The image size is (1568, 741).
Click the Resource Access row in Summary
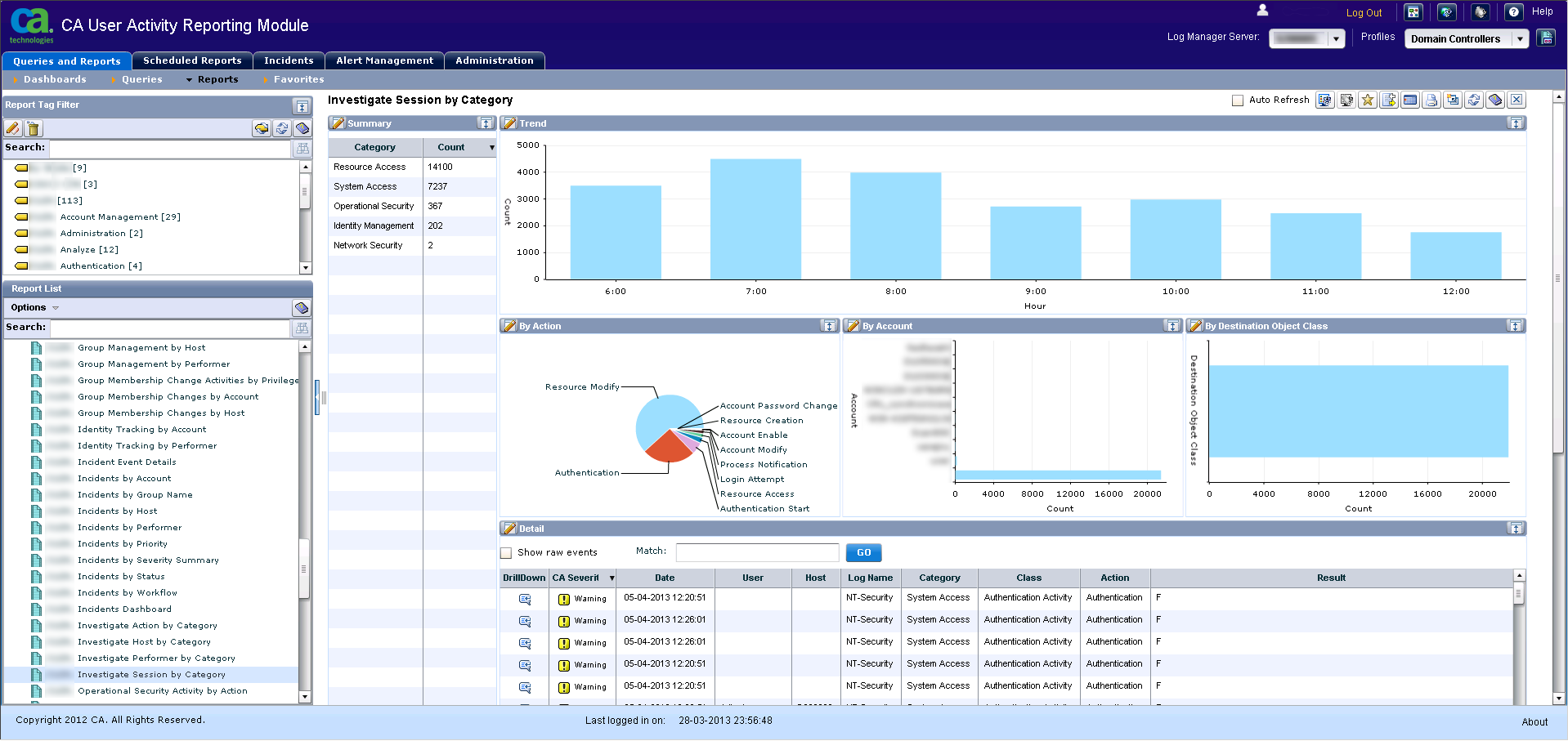tap(412, 167)
